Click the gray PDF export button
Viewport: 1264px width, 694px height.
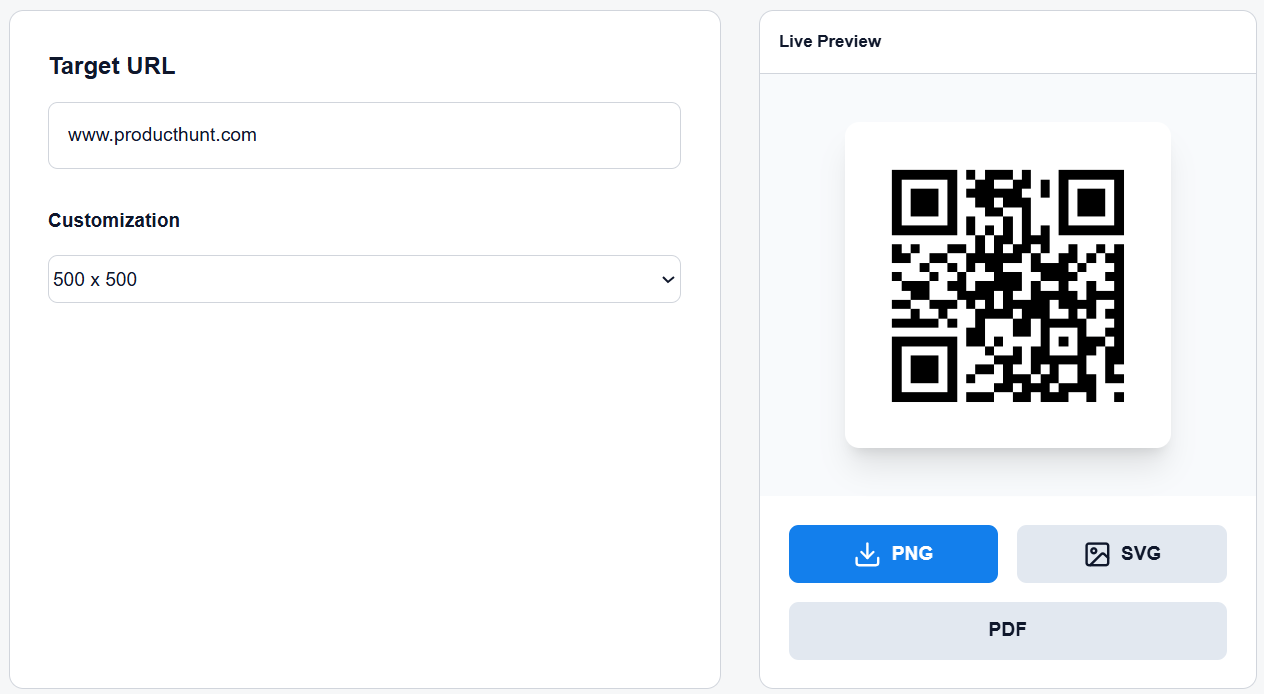pos(1007,630)
